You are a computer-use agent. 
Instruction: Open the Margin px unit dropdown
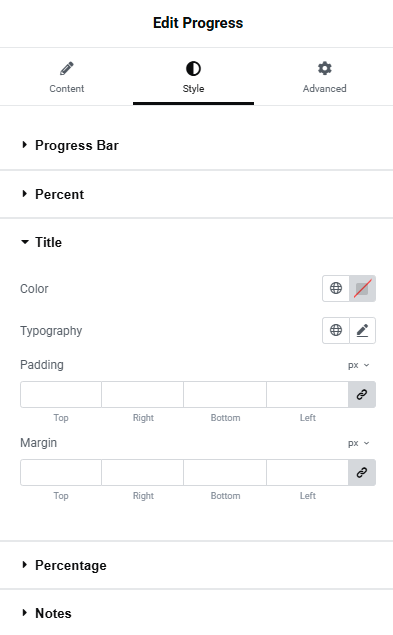359,443
